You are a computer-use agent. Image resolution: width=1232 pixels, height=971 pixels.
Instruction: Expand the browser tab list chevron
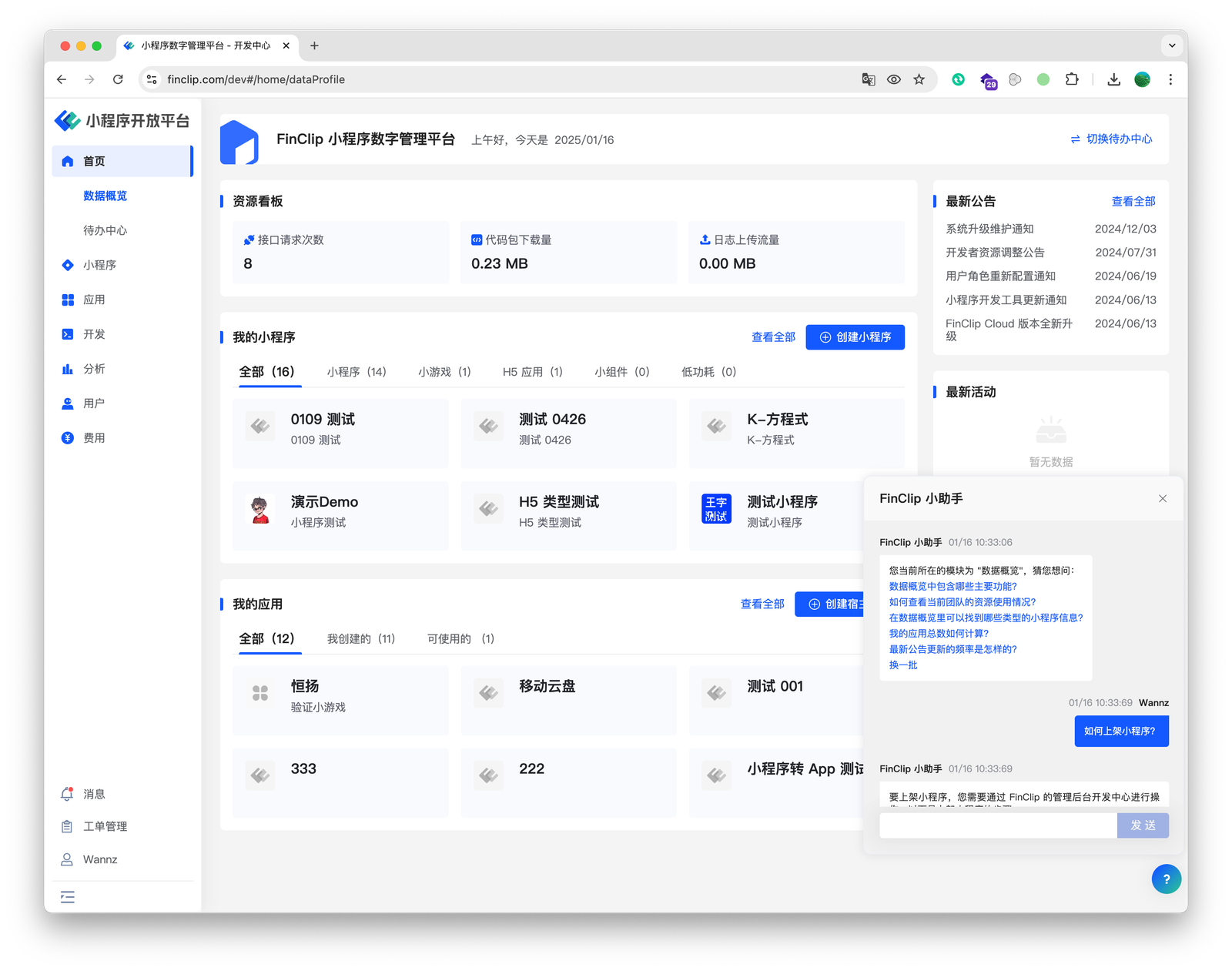click(1172, 45)
